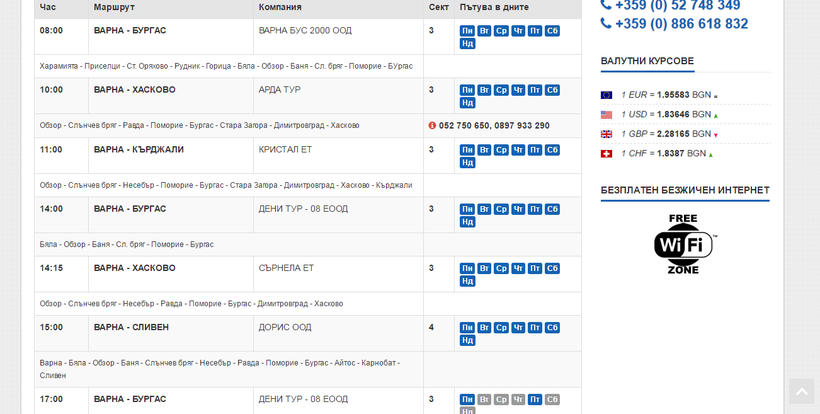Click the red down arrow beside GBP rate
The height and width of the screenshot is (414, 820).
716,135
